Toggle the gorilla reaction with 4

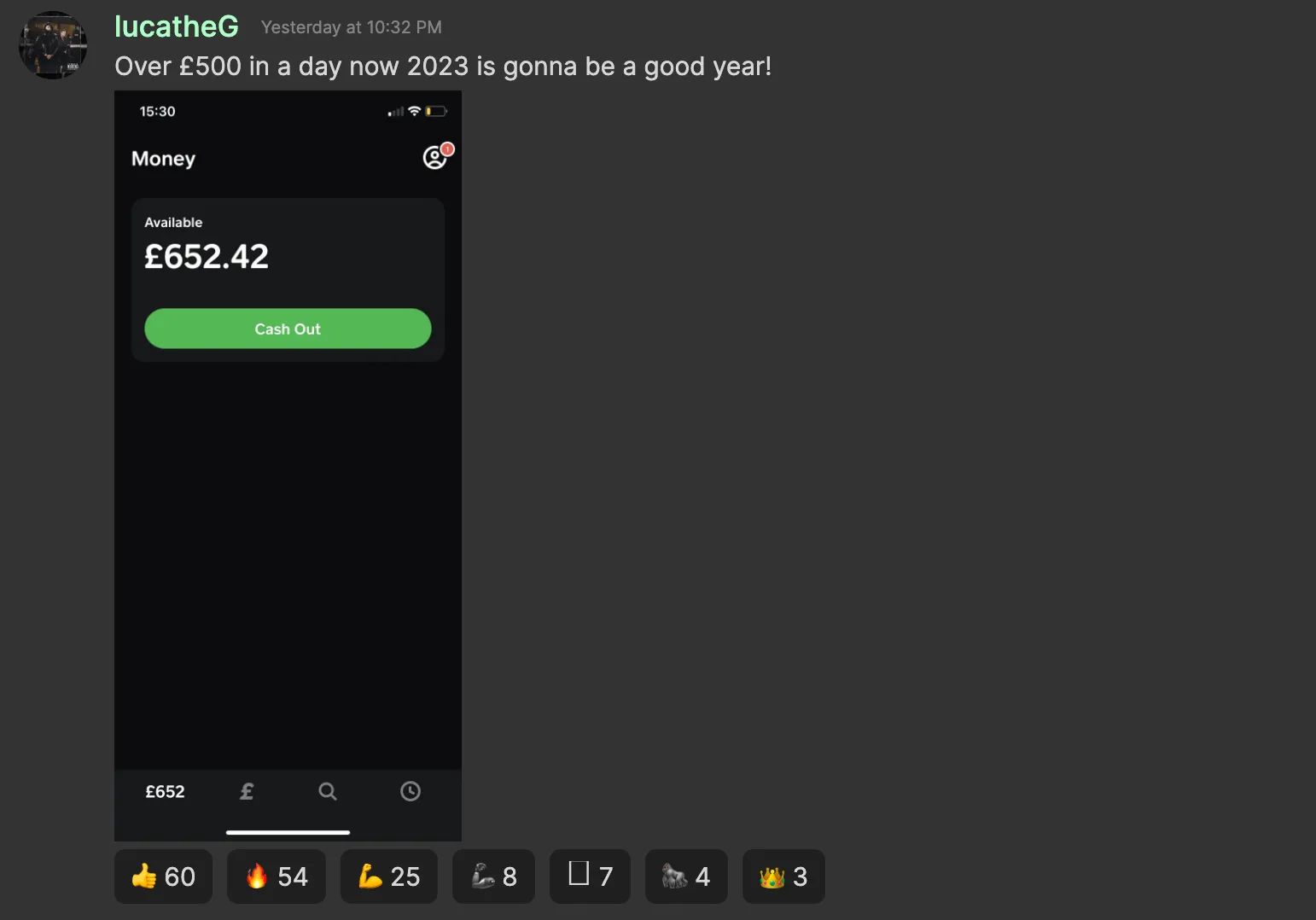[686, 876]
